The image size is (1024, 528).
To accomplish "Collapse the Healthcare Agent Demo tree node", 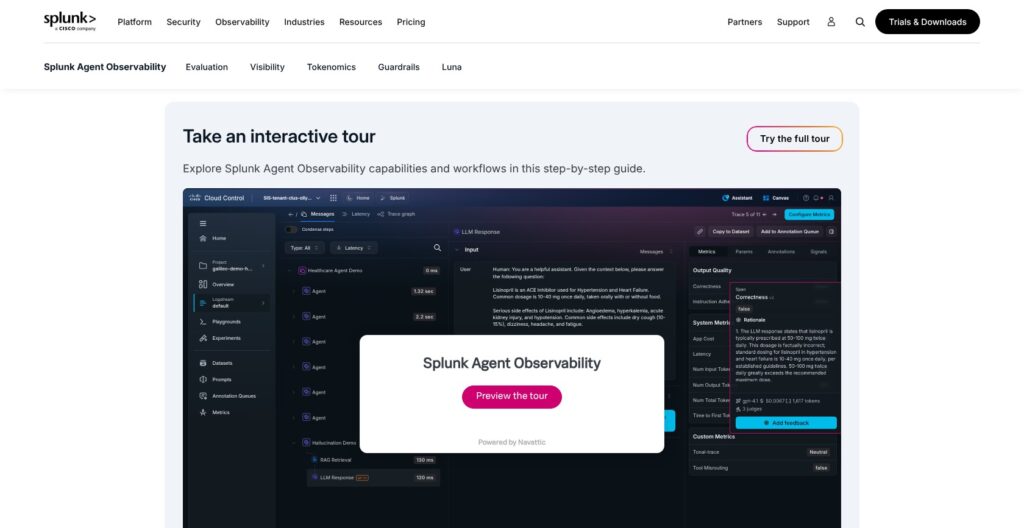I will [x=291, y=271].
